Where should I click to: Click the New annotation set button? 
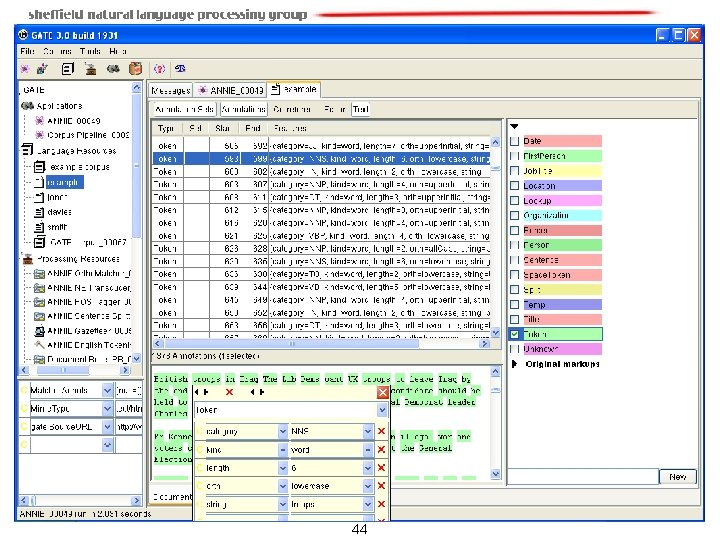click(x=678, y=477)
